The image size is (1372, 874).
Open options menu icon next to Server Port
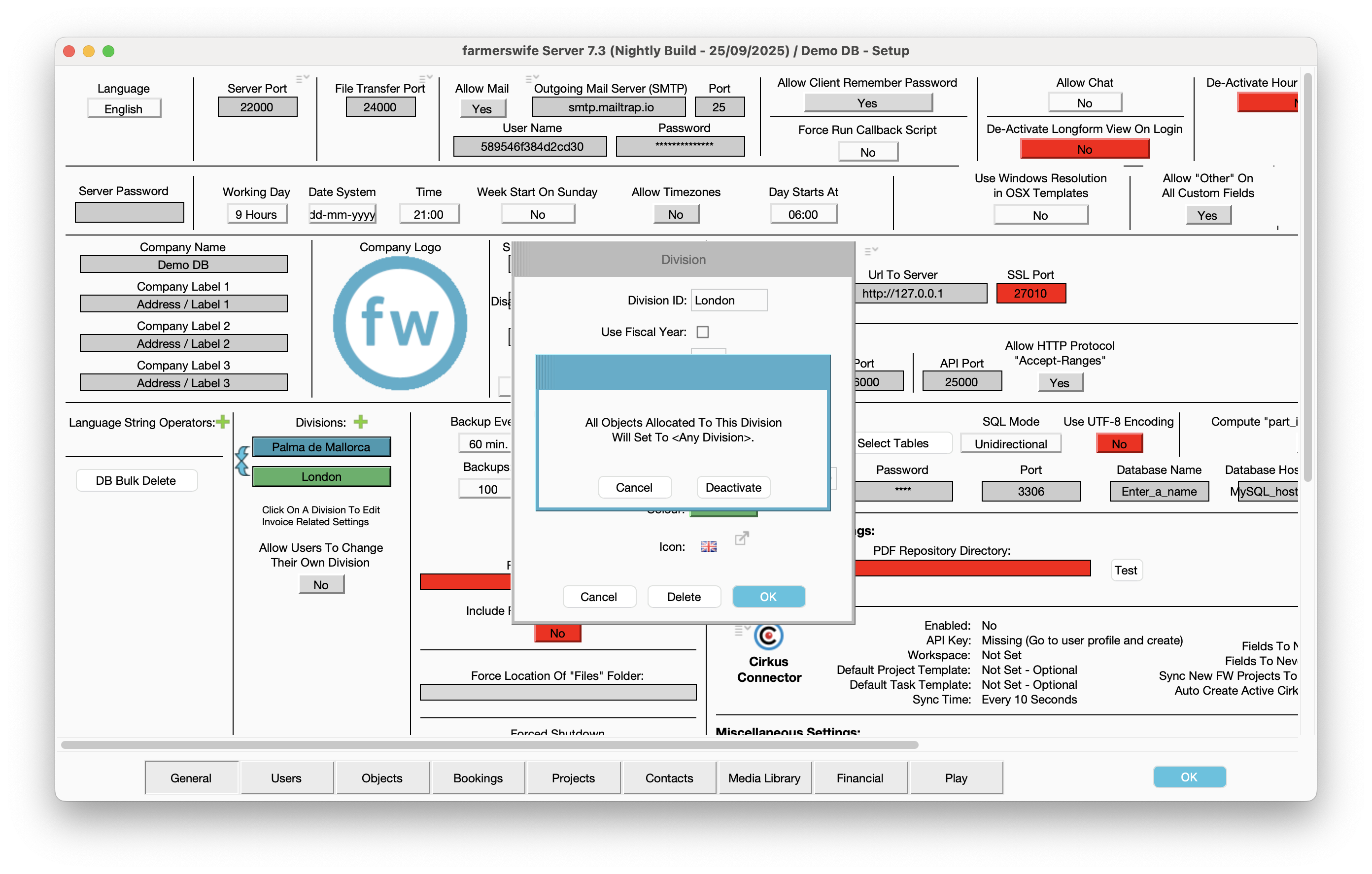coord(302,78)
